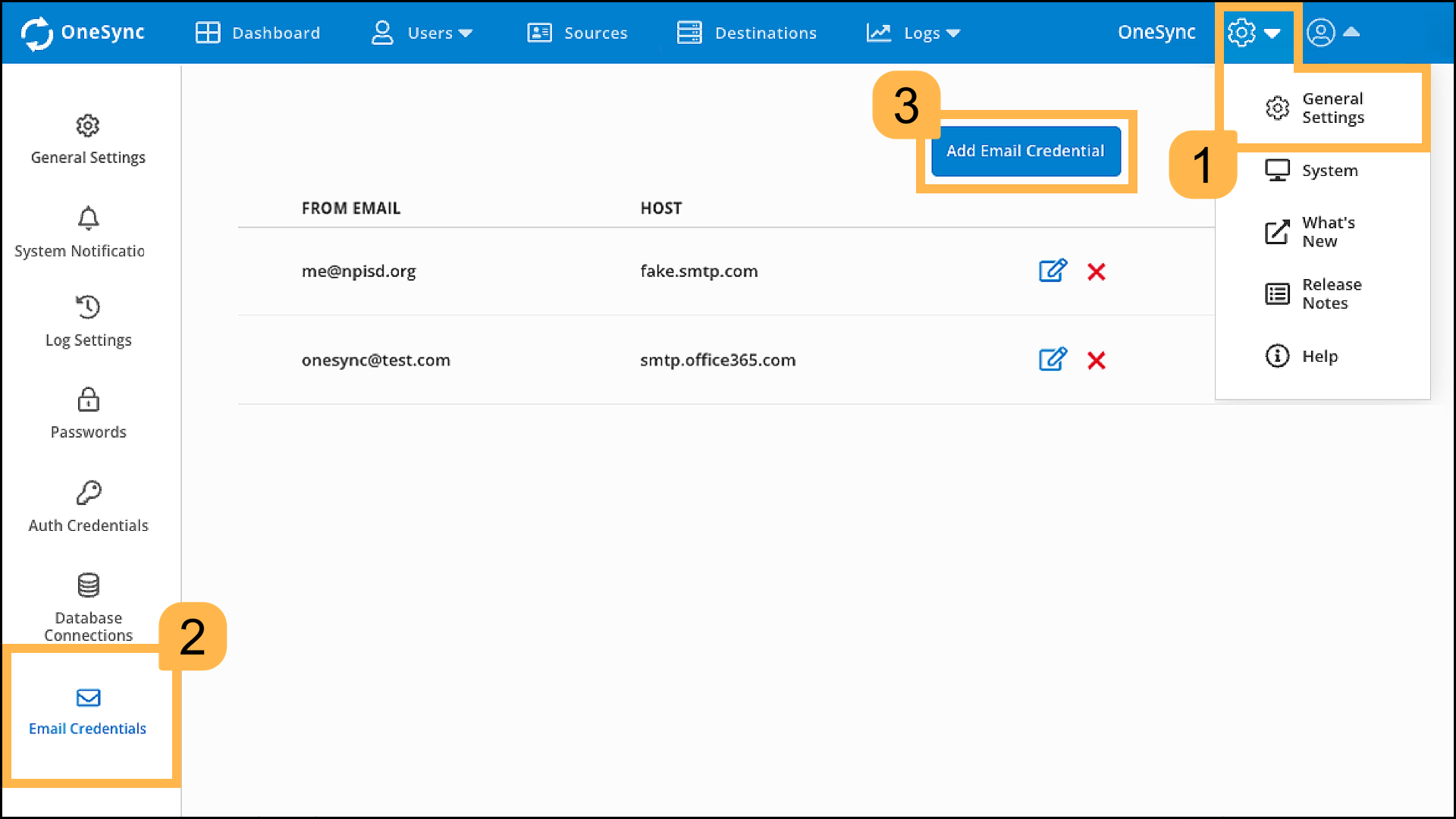
Task: Open the Dashboard
Action: (x=257, y=33)
